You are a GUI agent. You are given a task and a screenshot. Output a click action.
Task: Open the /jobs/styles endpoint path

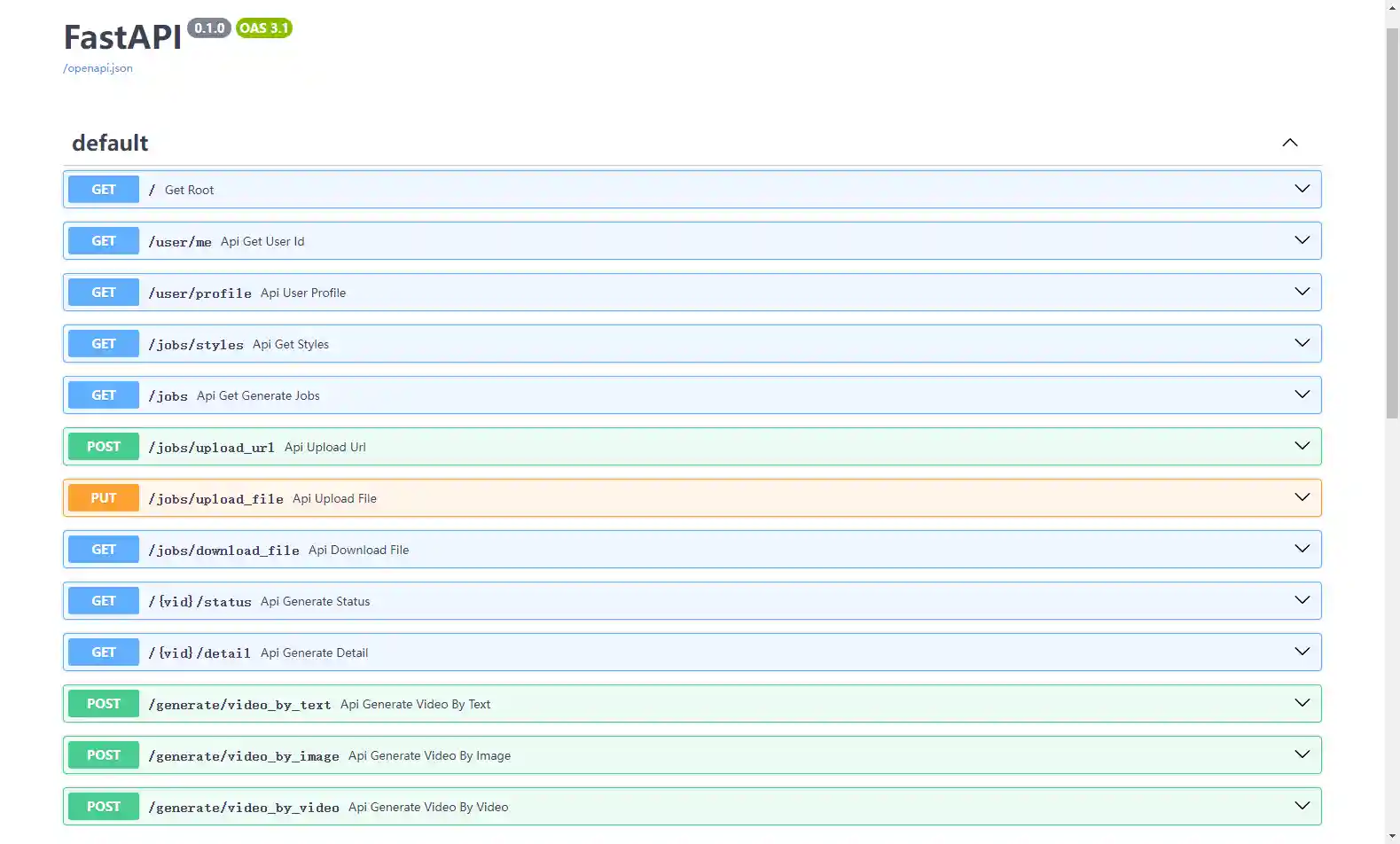(x=196, y=345)
